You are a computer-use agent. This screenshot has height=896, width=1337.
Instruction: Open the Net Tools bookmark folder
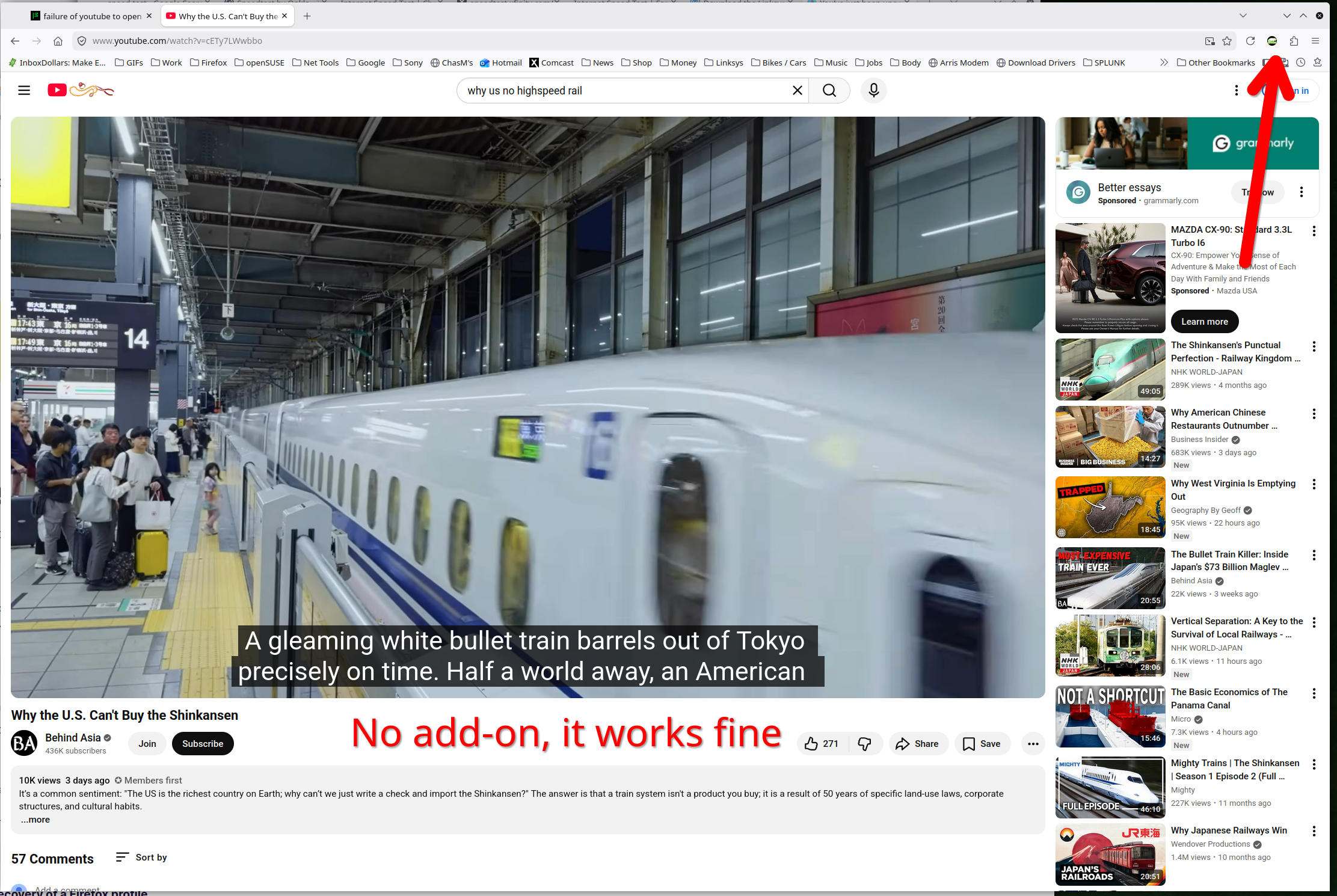pyautogui.click(x=315, y=63)
